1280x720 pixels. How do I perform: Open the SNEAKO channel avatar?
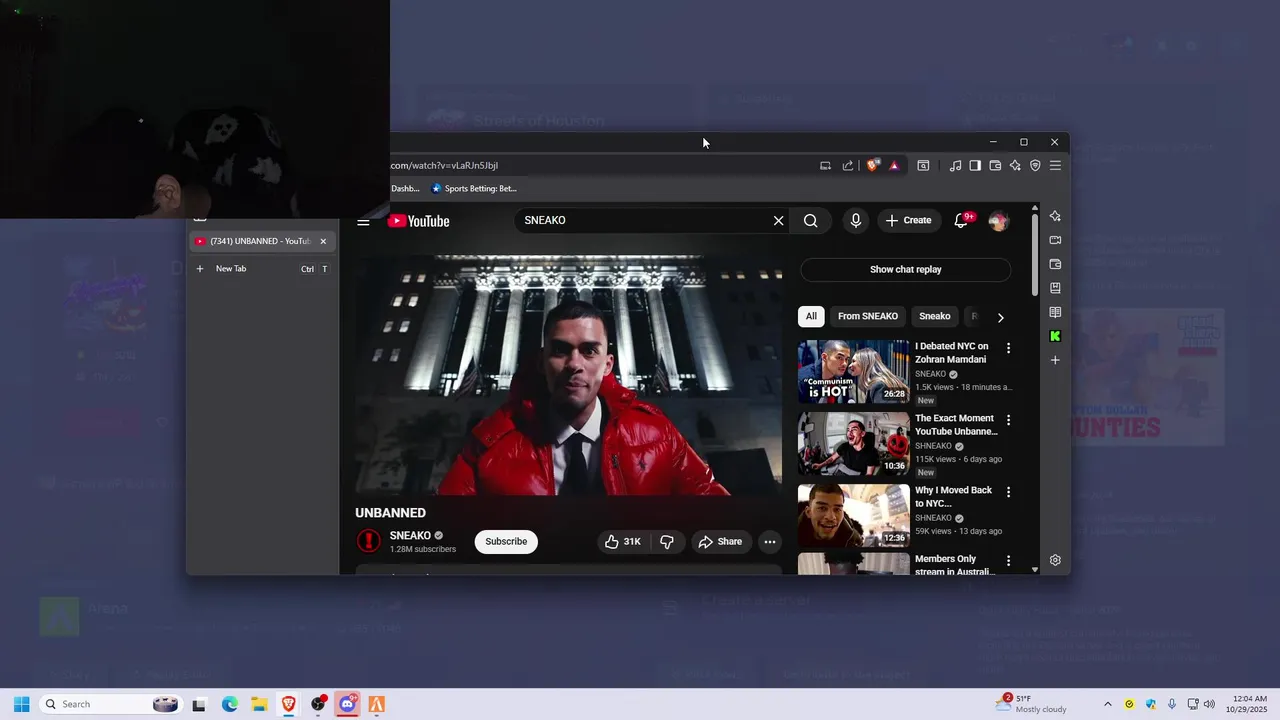tap(368, 541)
